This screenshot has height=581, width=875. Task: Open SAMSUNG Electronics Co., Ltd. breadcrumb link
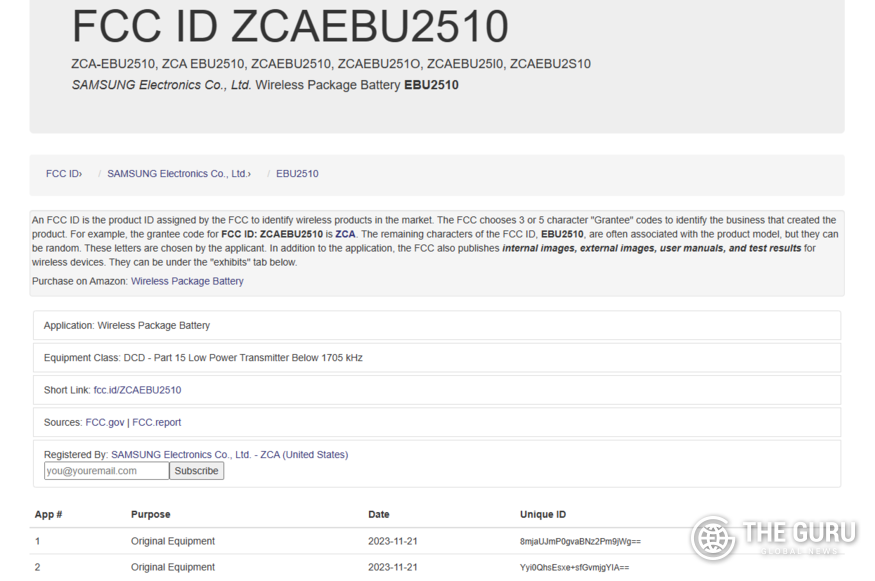(x=179, y=174)
